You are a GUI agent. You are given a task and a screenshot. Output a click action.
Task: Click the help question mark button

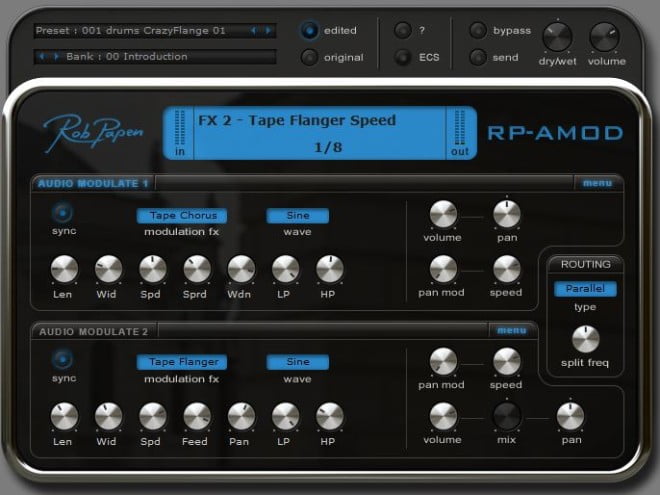coord(402,30)
